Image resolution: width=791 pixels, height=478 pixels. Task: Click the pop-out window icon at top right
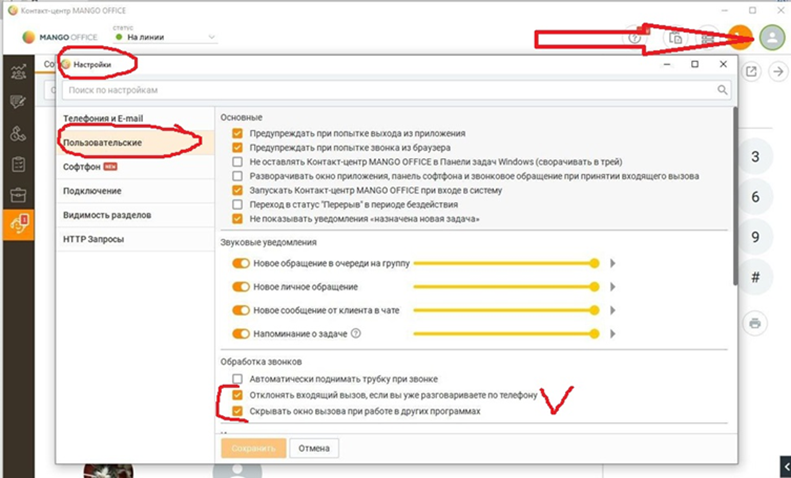point(751,72)
